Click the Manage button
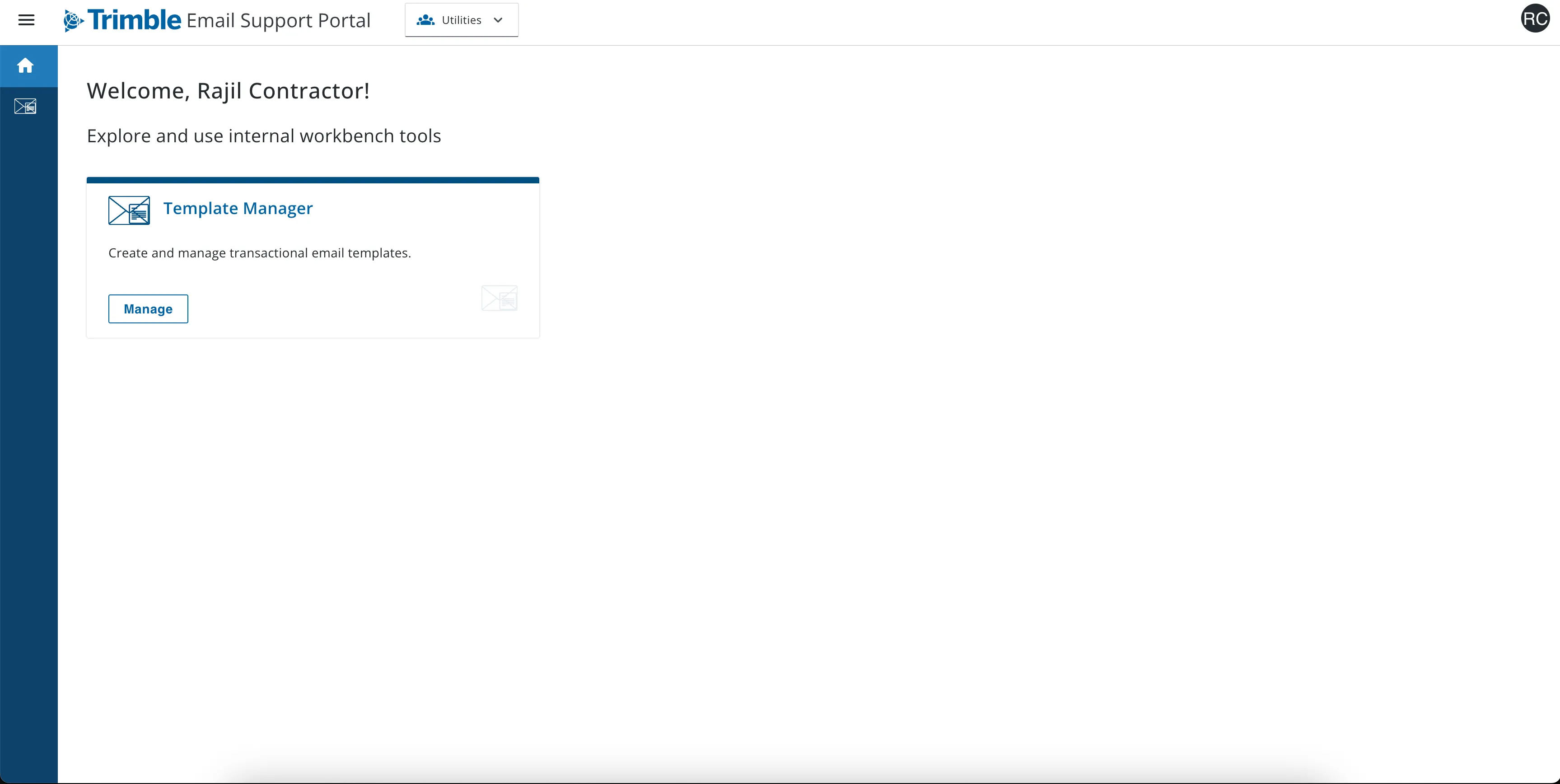The height and width of the screenshot is (784, 1560). tap(149, 309)
